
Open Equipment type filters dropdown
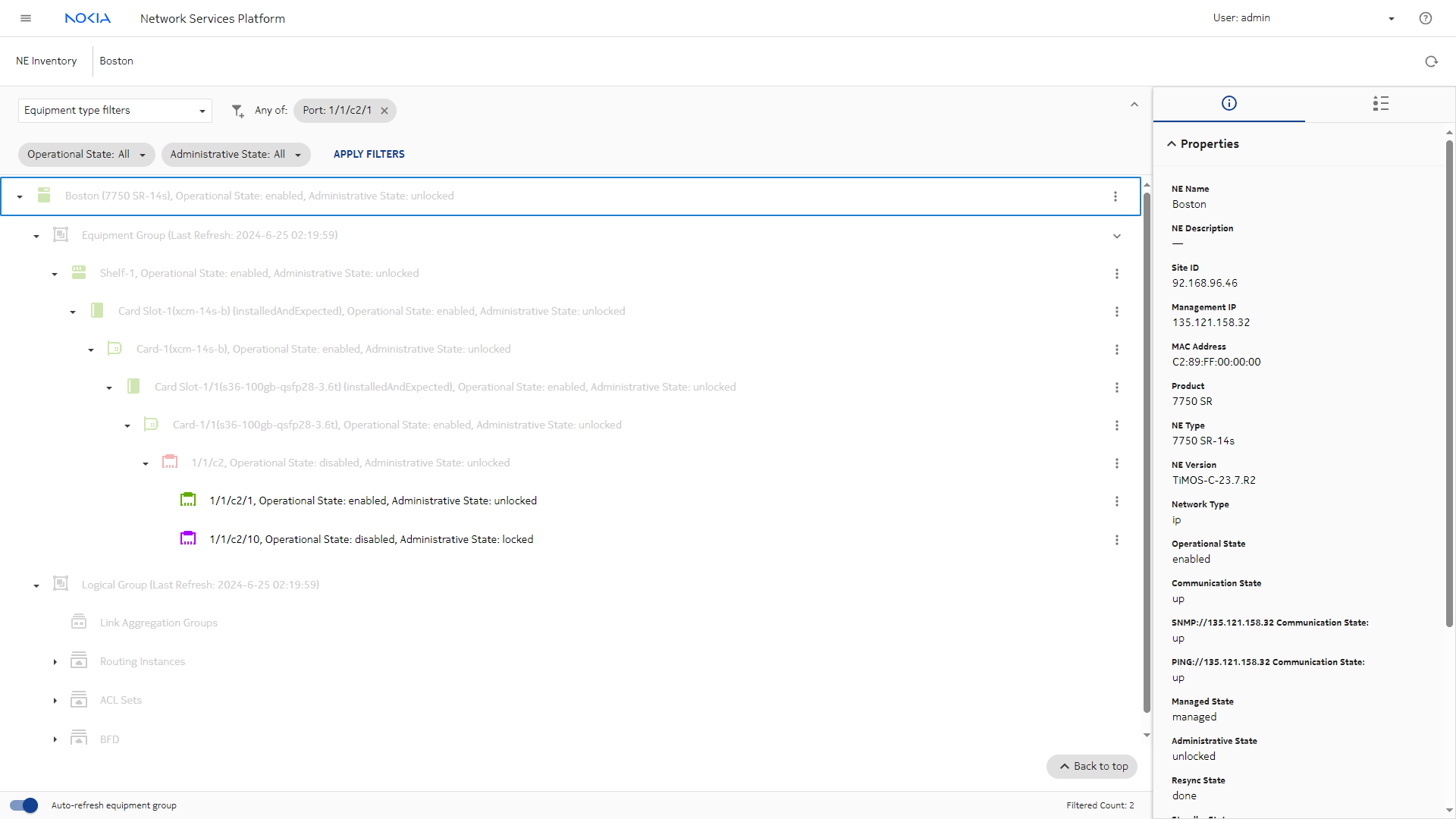[x=115, y=111]
